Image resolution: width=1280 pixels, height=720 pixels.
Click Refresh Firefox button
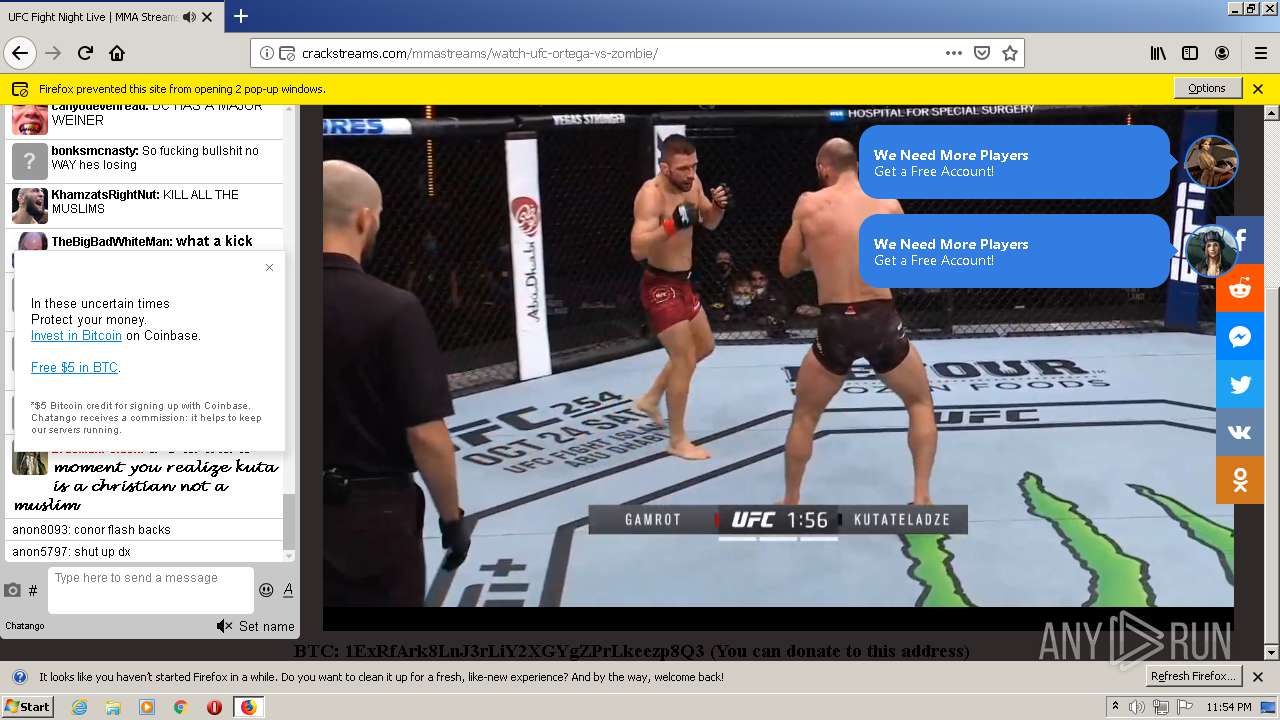pyautogui.click(x=1194, y=676)
